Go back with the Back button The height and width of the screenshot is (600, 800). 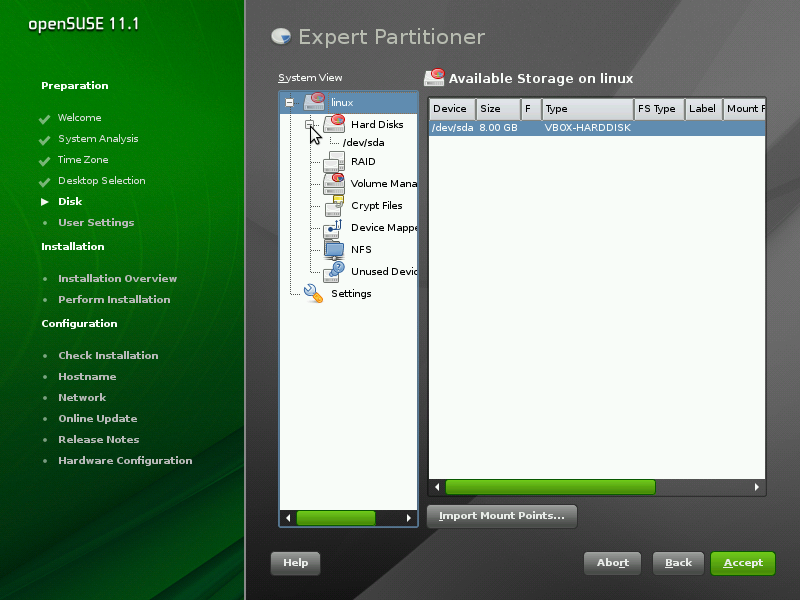click(x=678, y=563)
